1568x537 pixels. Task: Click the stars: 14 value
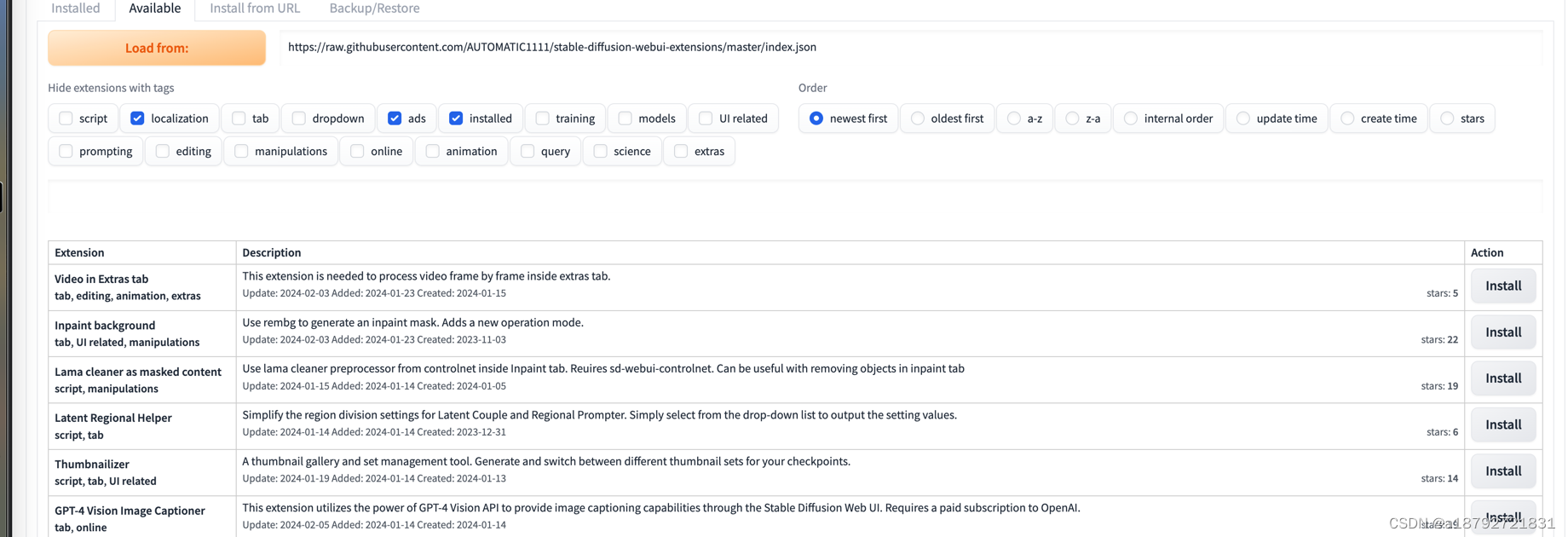click(x=1439, y=478)
